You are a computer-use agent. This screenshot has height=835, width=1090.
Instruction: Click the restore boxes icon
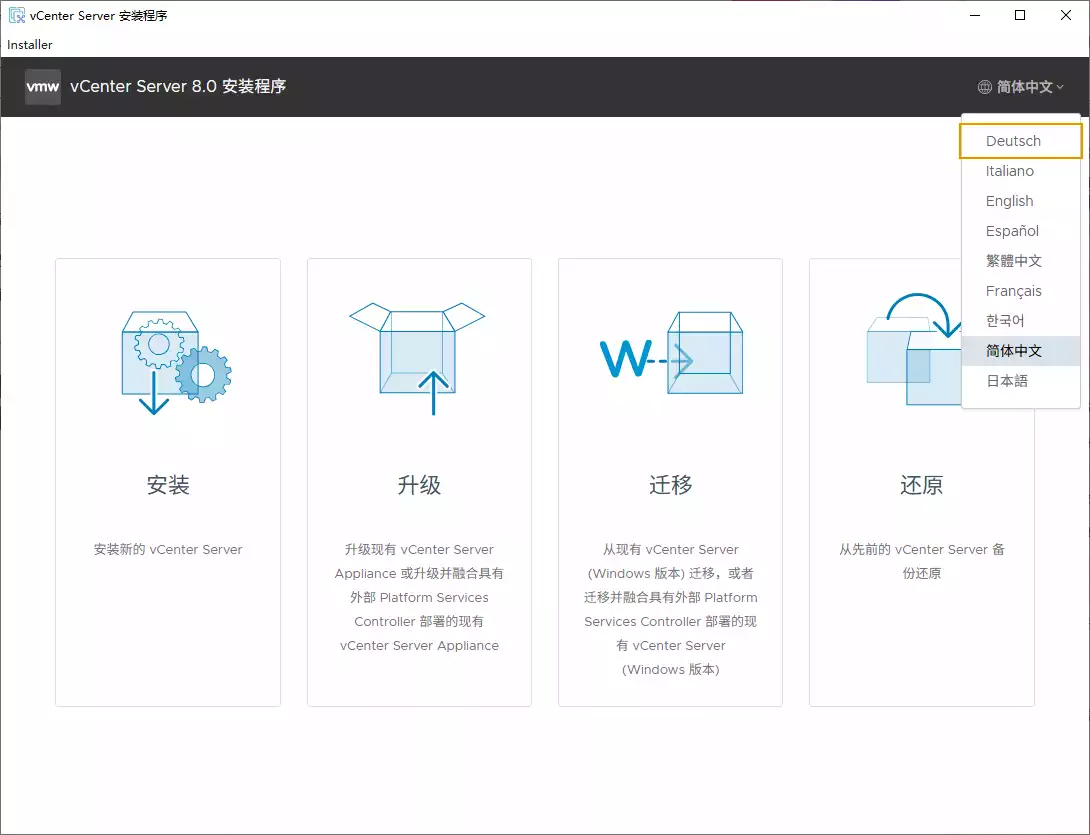pos(915,349)
